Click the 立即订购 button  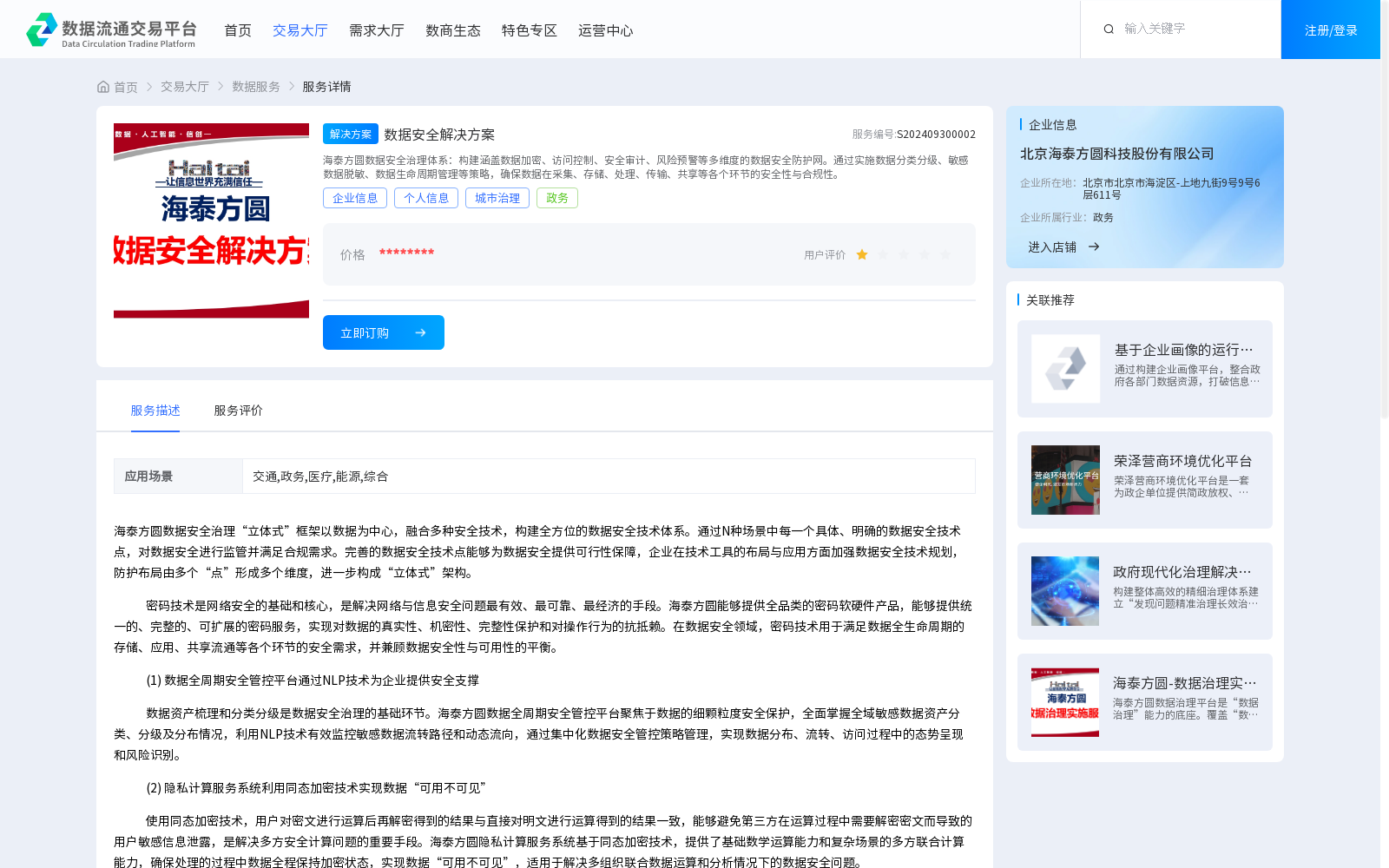(384, 332)
